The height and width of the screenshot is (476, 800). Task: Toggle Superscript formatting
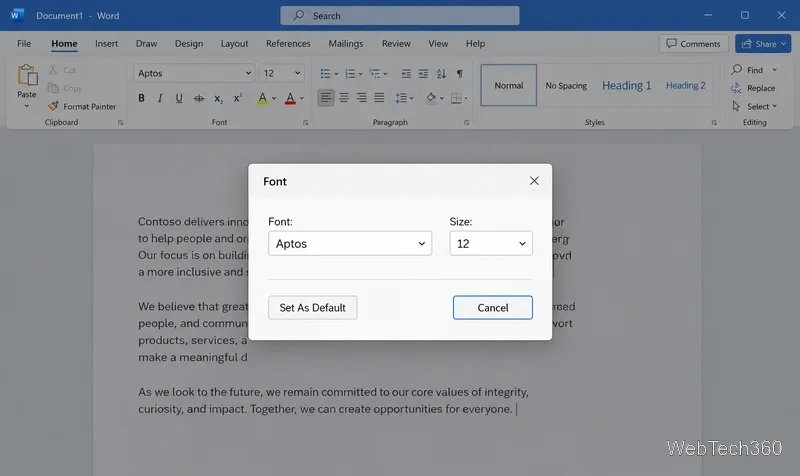[238, 97]
